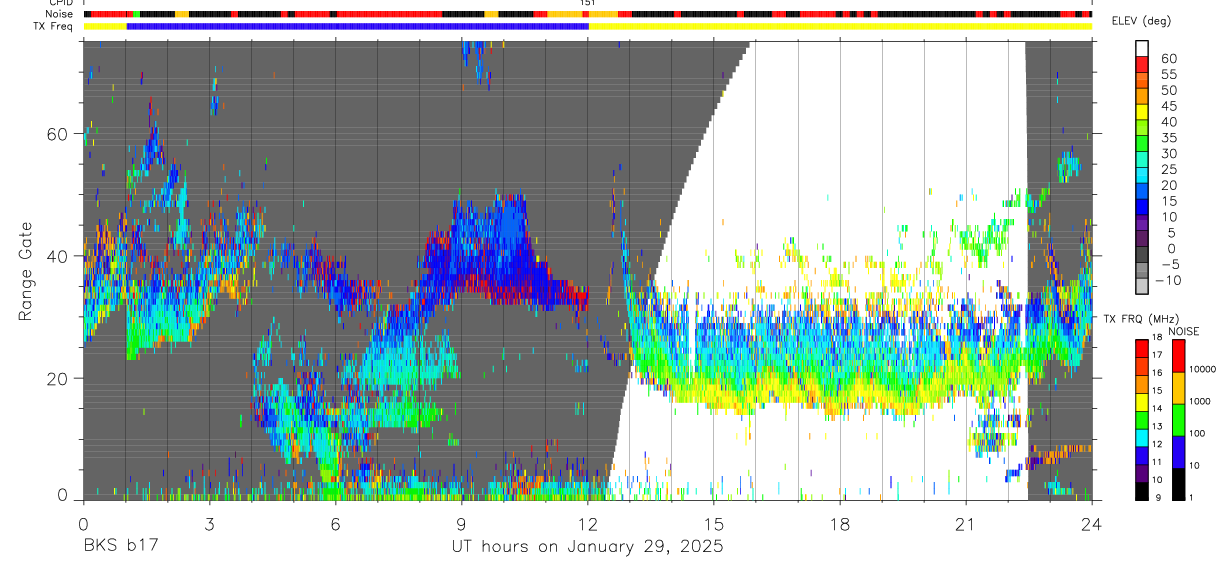Click the y-axis range gate label '40'
1228x567 pixels.
[x=57, y=256]
